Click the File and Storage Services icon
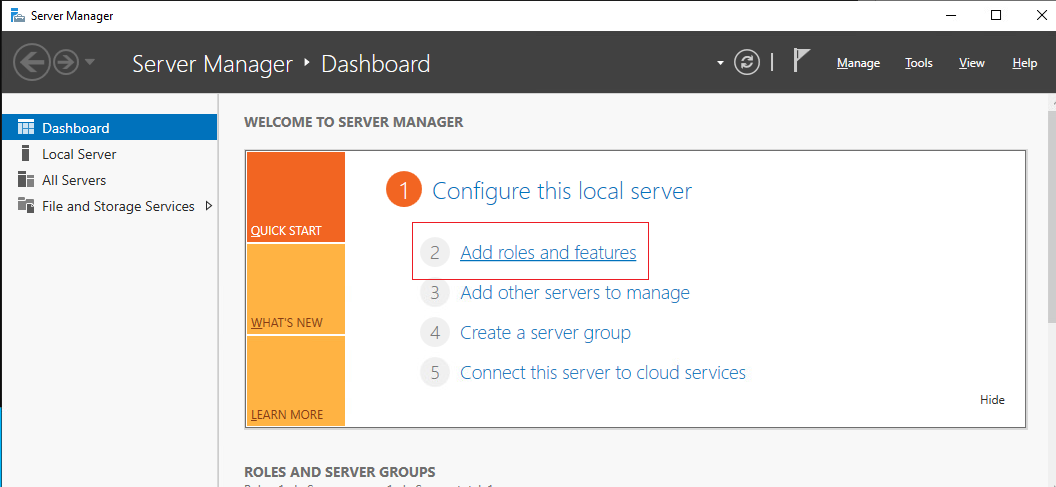The height and width of the screenshot is (487, 1056). (x=26, y=206)
